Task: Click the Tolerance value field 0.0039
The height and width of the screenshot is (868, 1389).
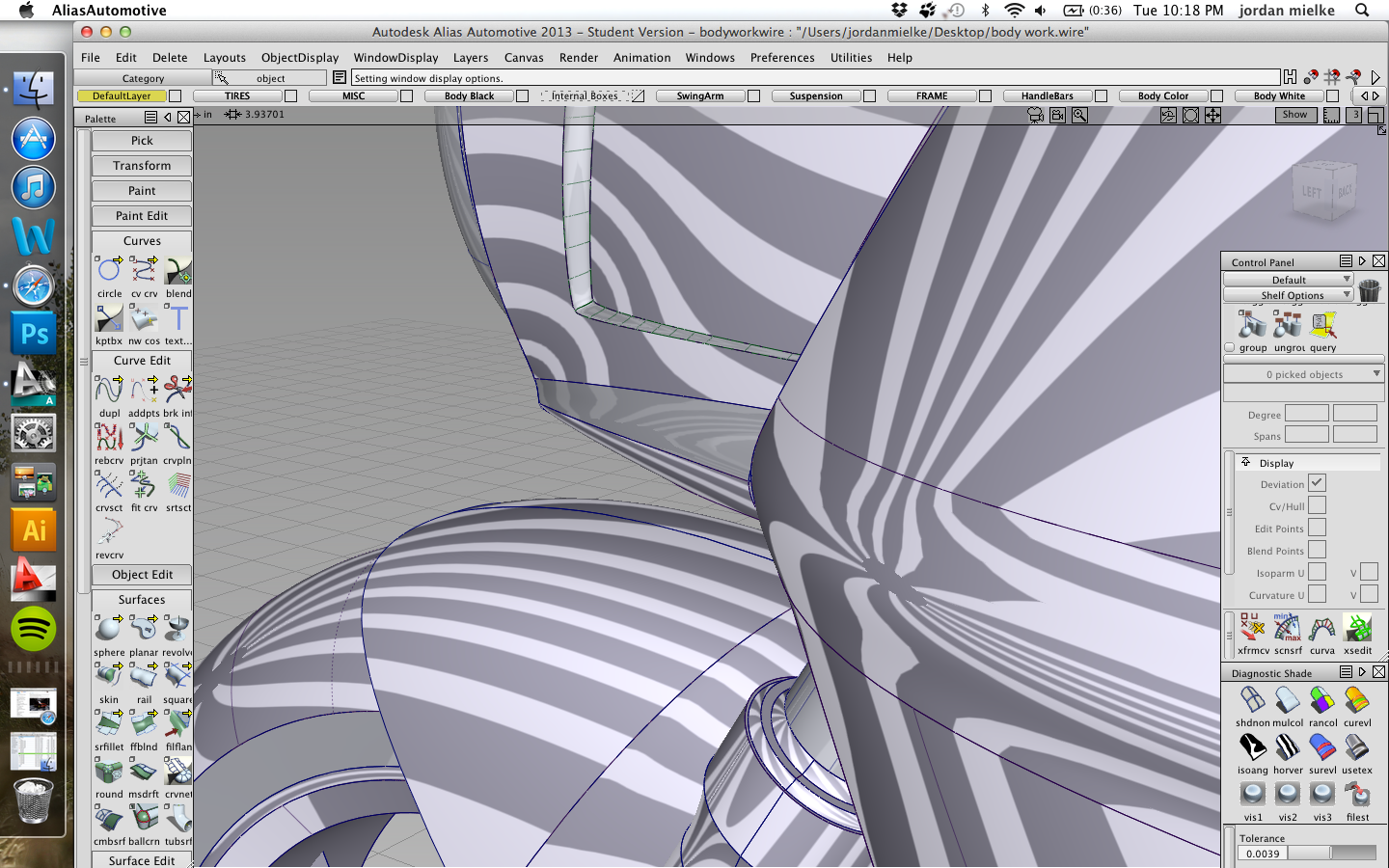Action: coord(1263,854)
